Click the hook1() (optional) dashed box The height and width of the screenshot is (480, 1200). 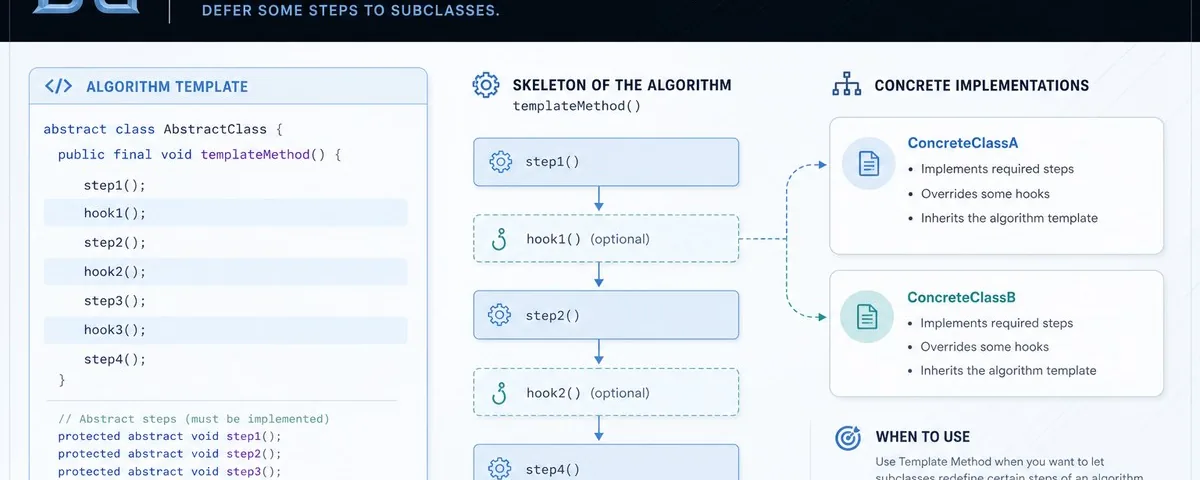tap(606, 239)
